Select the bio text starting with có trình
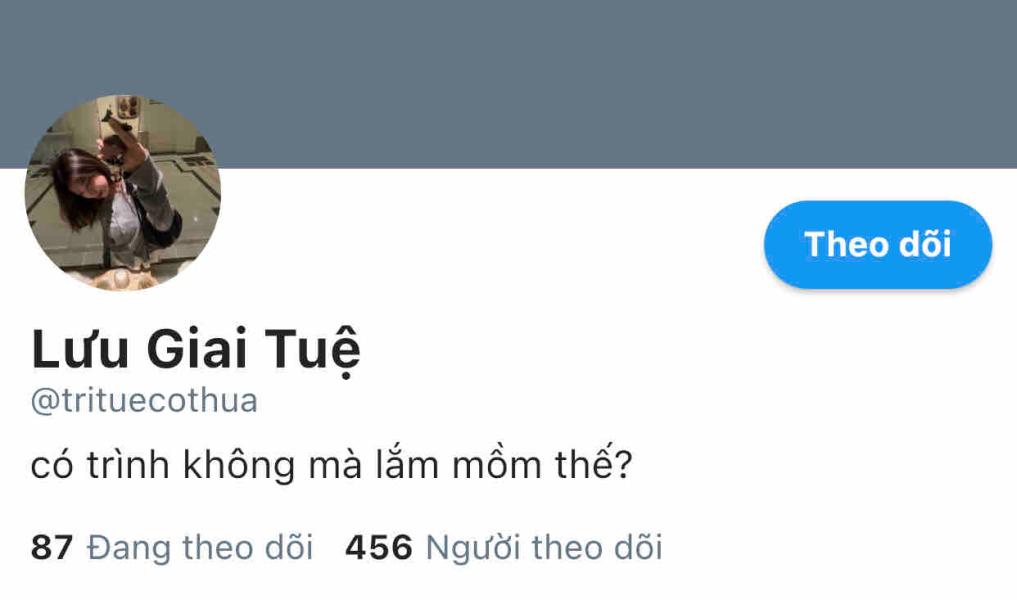This screenshot has width=1017, height=600. point(331,464)
